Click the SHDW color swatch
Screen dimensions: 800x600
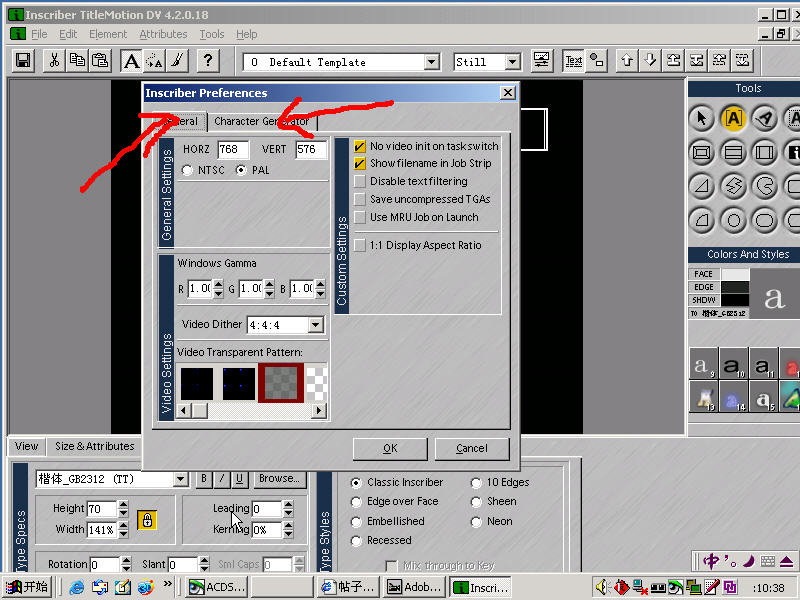coord(735,300)
